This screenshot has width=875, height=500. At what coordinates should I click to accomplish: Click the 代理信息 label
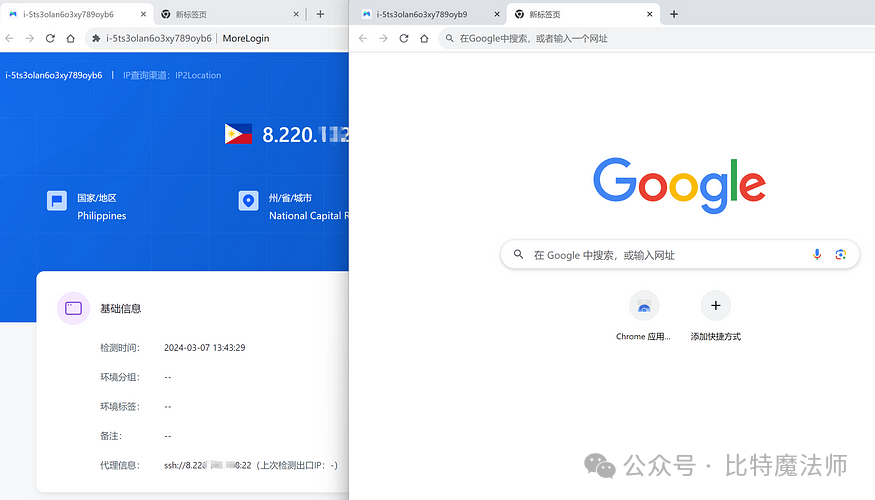[x=119, y=465]
